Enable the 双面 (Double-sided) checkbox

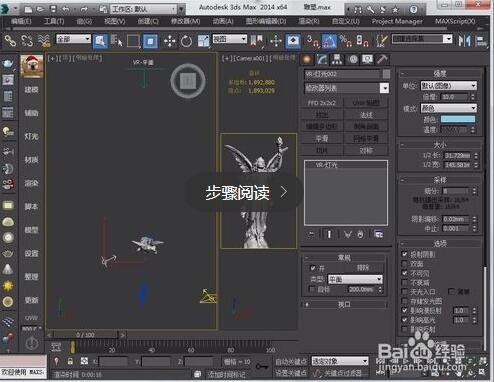(x=405, y=264)
